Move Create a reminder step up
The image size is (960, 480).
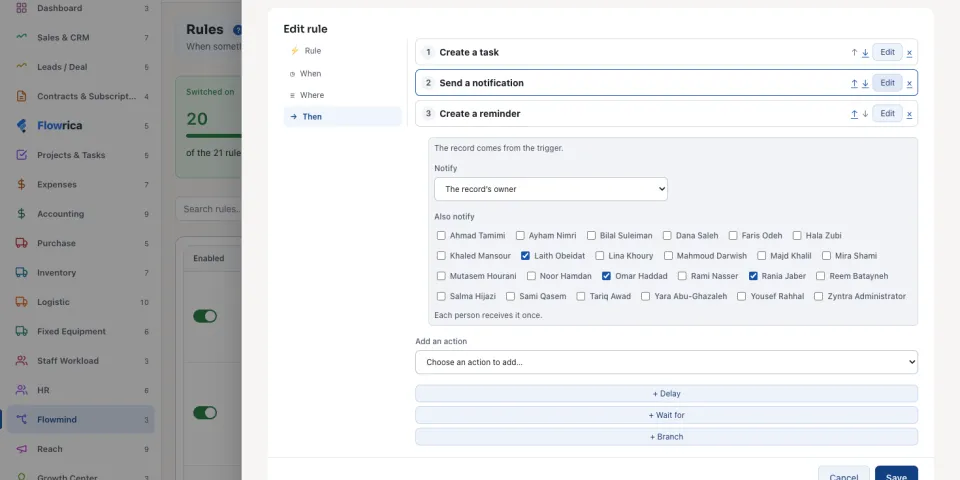[x=854, y=114]
